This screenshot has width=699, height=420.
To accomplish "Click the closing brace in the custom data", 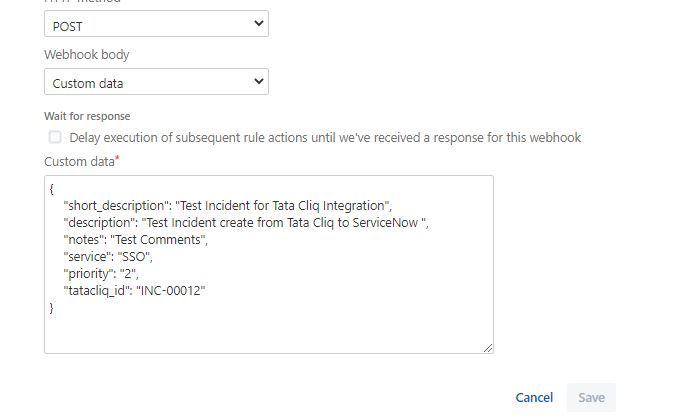I will pos(52,308).
